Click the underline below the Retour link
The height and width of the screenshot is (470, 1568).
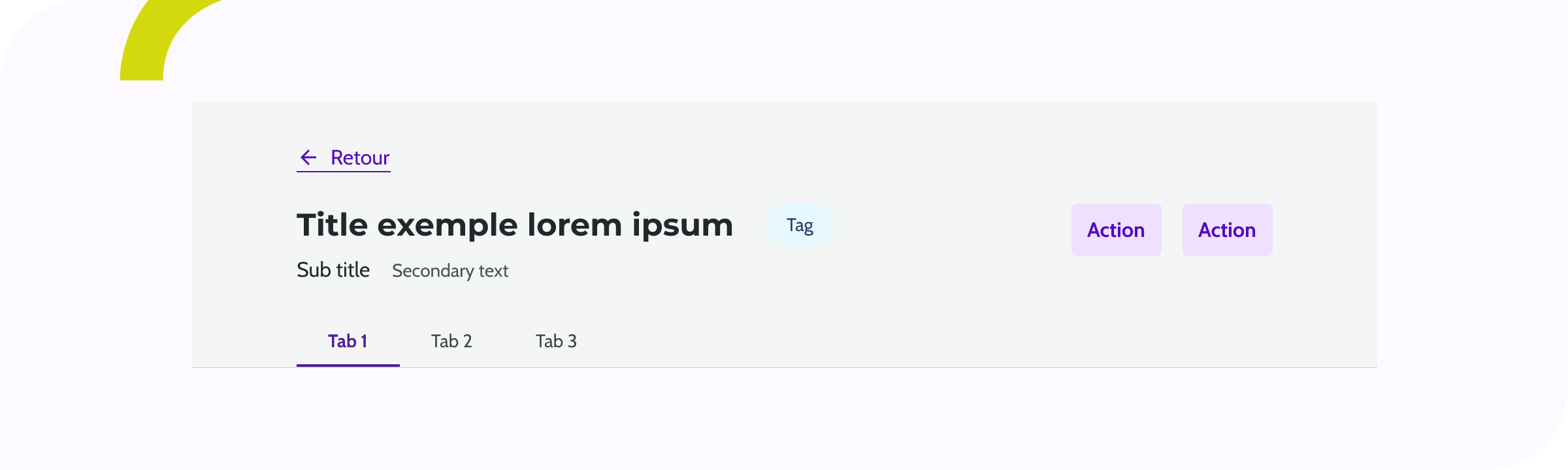tap(344, 172)
